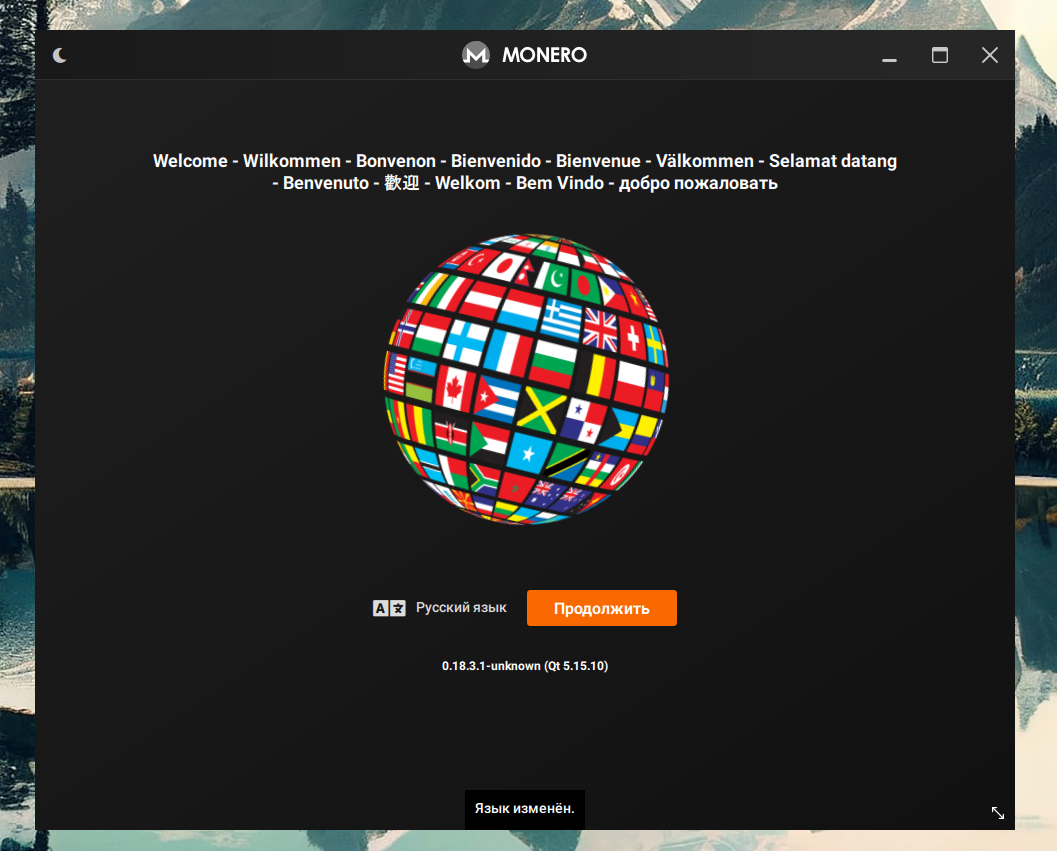Toggle dark/light theme with the moon icon
This screenshot has height=851, width=1057.
60,55
